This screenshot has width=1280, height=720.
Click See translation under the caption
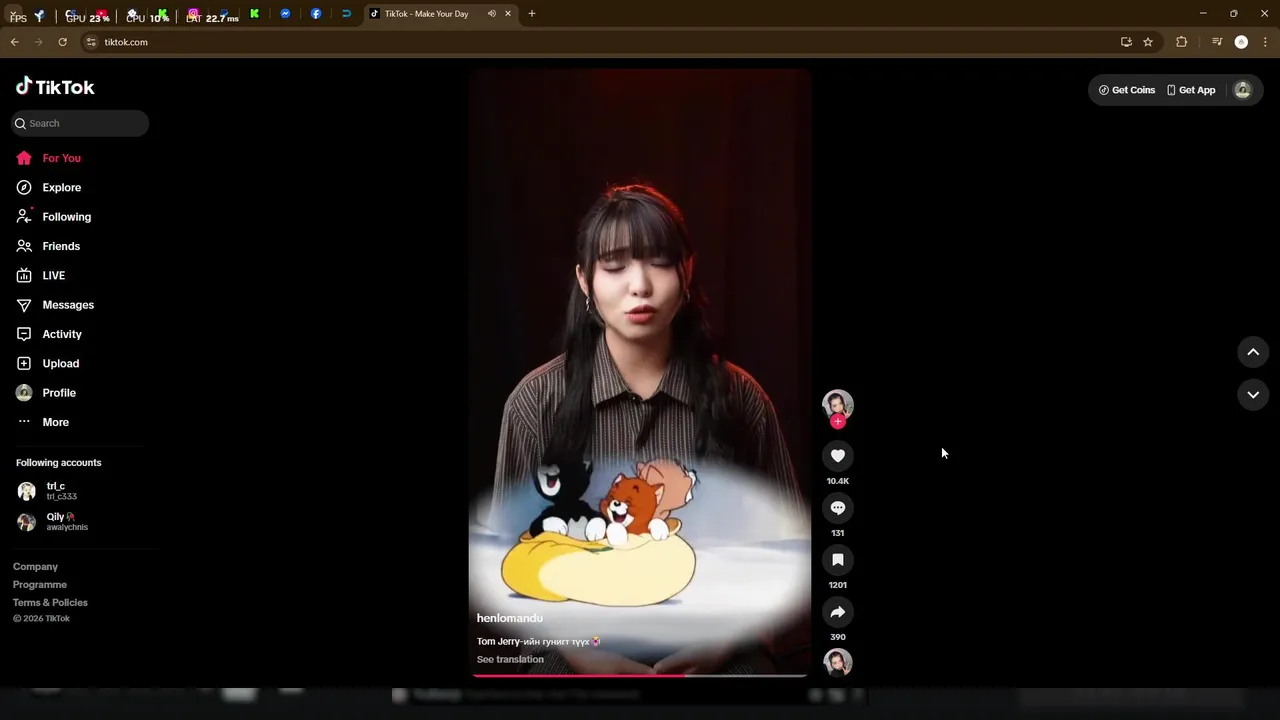coord(510,659)
